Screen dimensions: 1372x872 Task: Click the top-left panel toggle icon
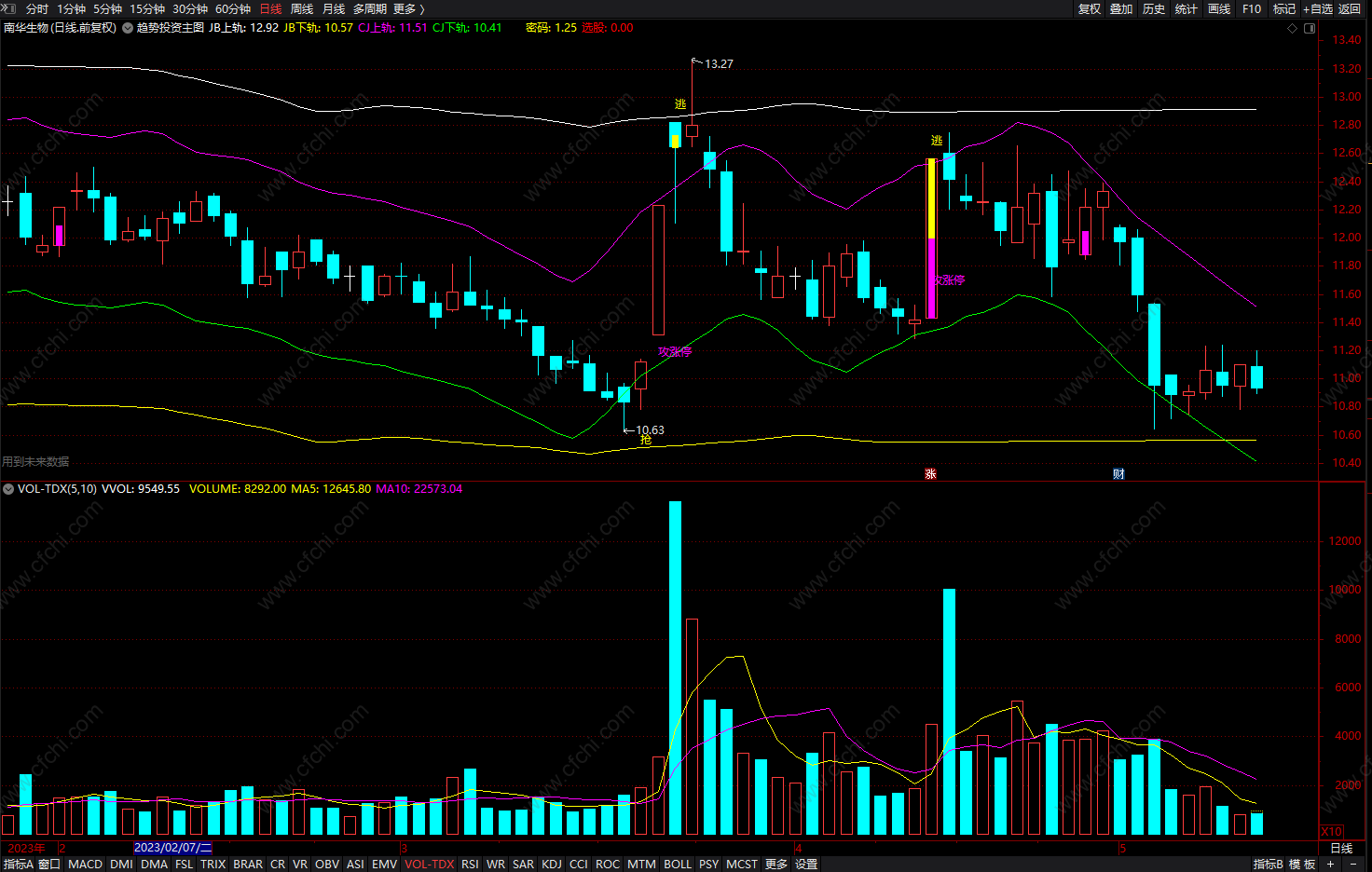(x=8, y=8)
